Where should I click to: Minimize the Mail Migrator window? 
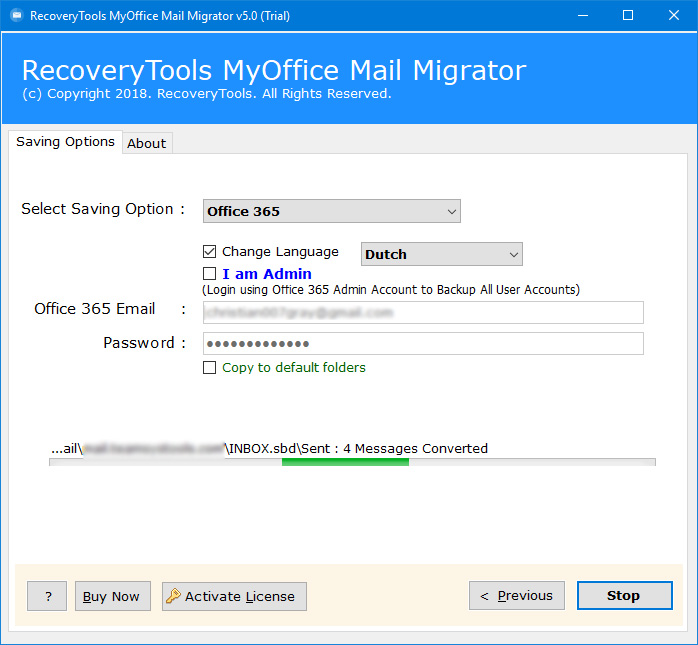pyautogui.click(x=583, y=16)
